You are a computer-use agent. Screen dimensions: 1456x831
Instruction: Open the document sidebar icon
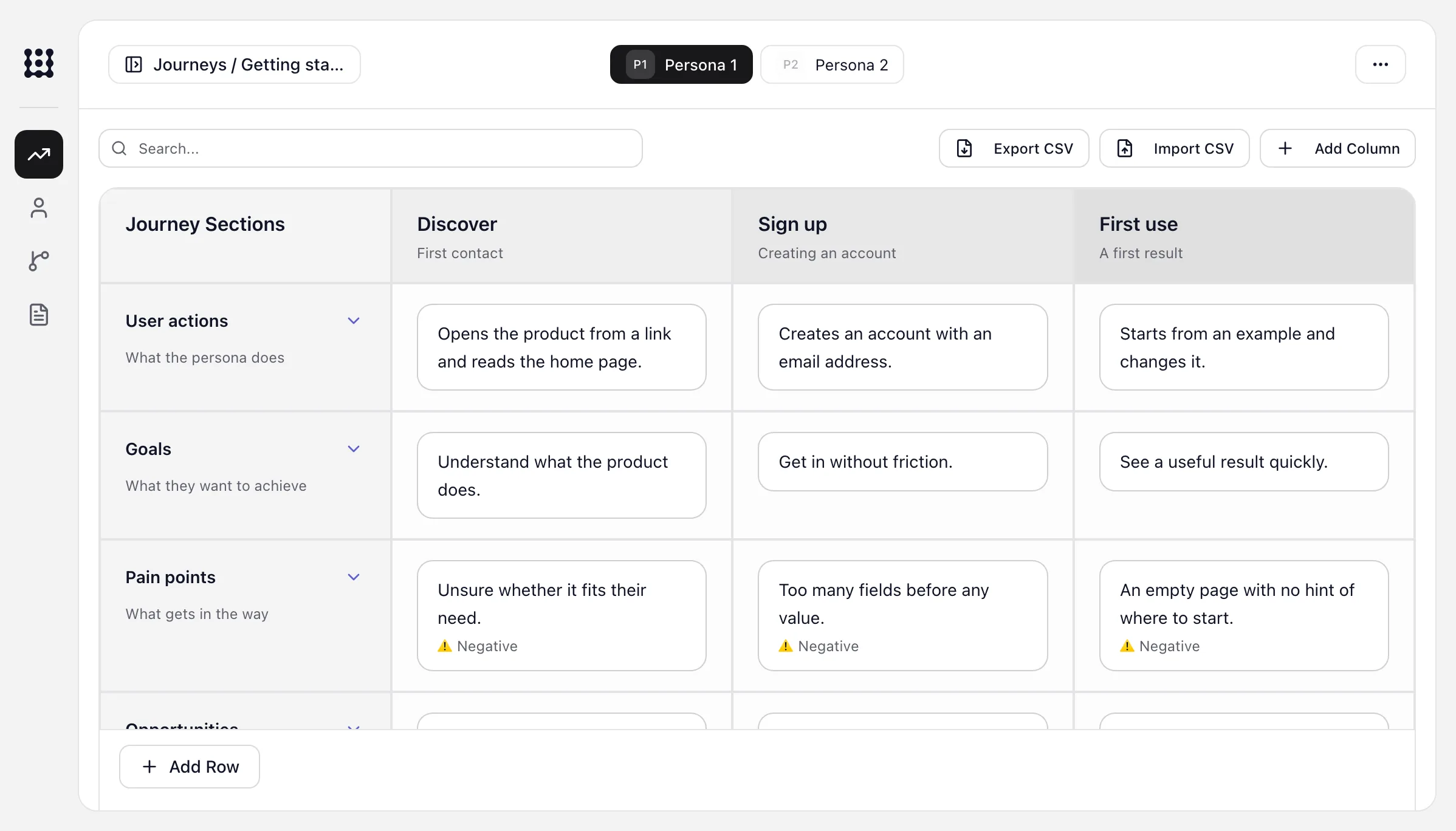[x=39, y=315]
